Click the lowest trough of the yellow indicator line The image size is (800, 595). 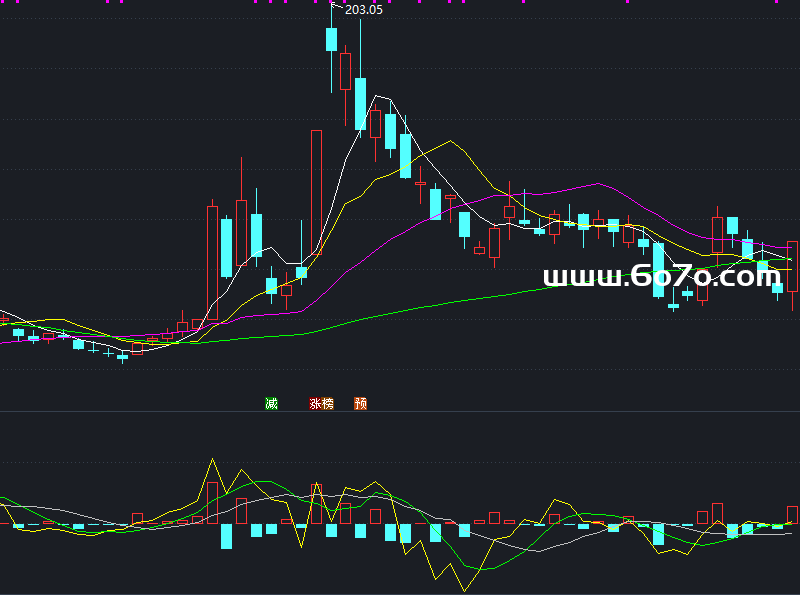pyautogui.click(x=463, y=590)
